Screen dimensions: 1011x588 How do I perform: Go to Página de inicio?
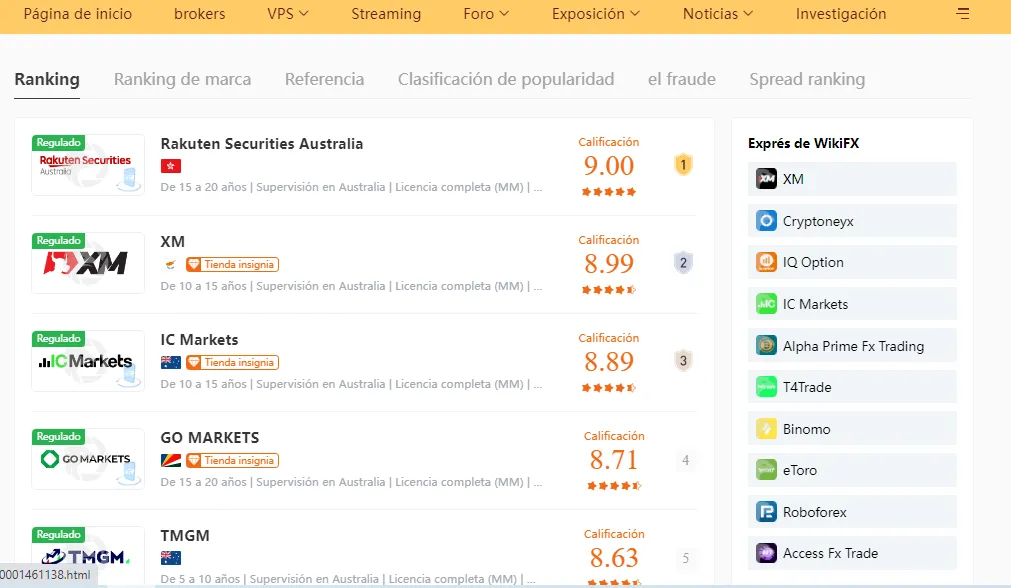[78, 14]
